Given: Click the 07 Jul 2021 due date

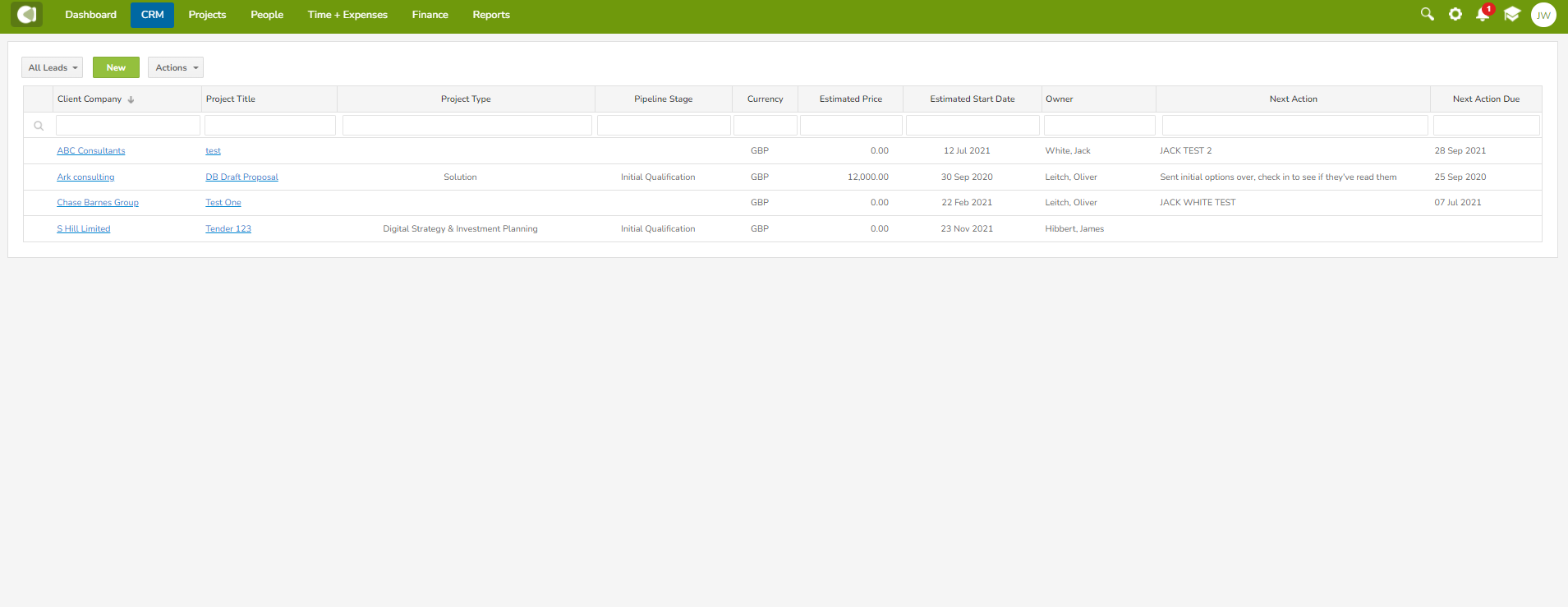Looking at the screenshot, I should [1458, 203].
